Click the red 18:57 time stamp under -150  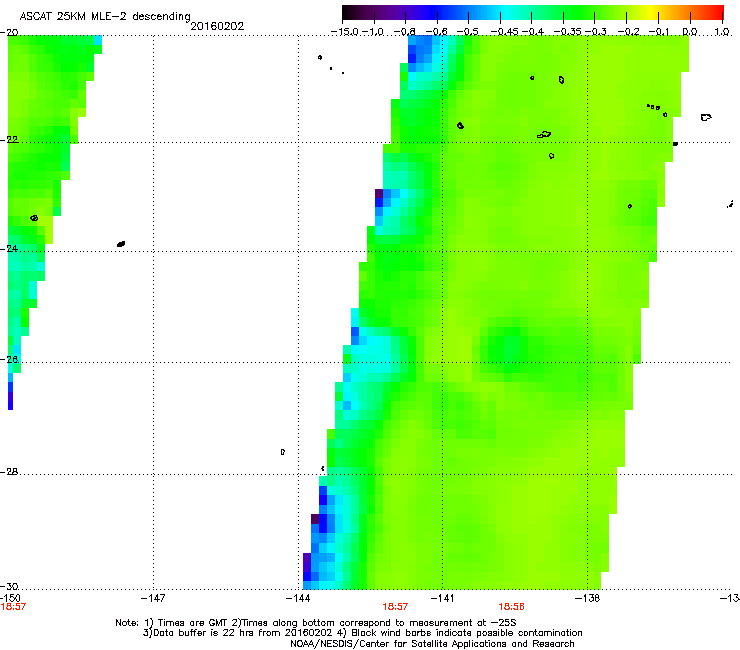[13, 607]
